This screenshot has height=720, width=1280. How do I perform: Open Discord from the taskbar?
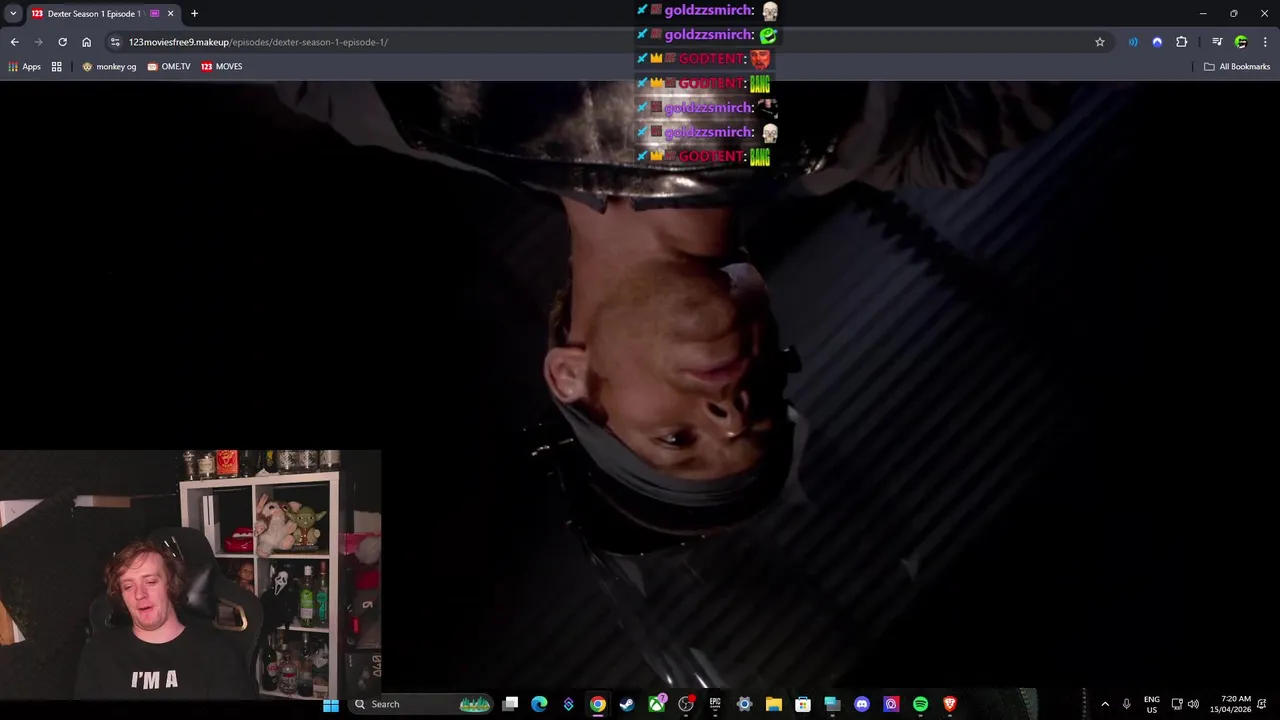point(862,704)
